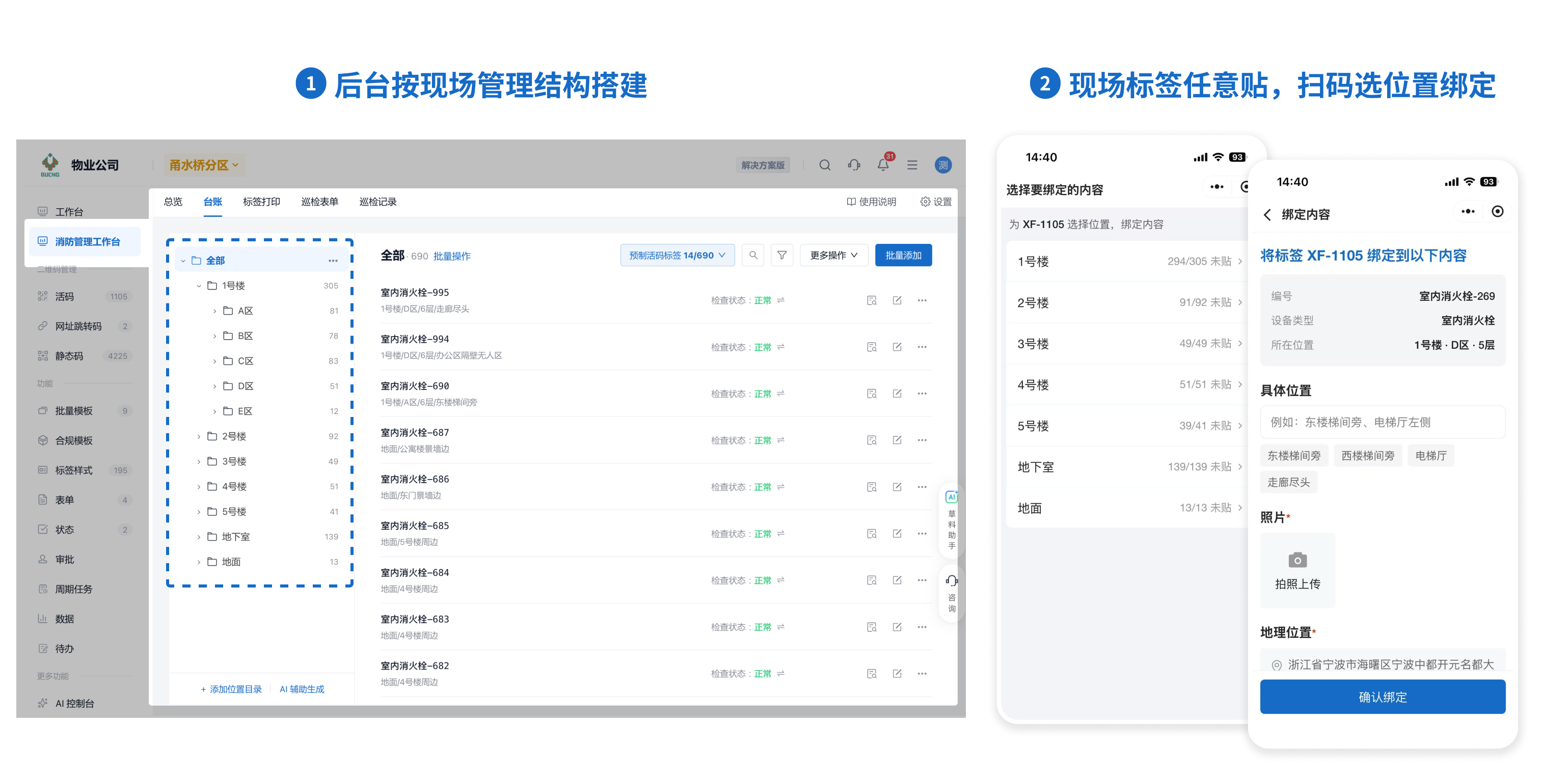Expand the D区 tree folder
Image resolution: width=1568 pixels, height=783 pixels.
click(x=214, y=386)
